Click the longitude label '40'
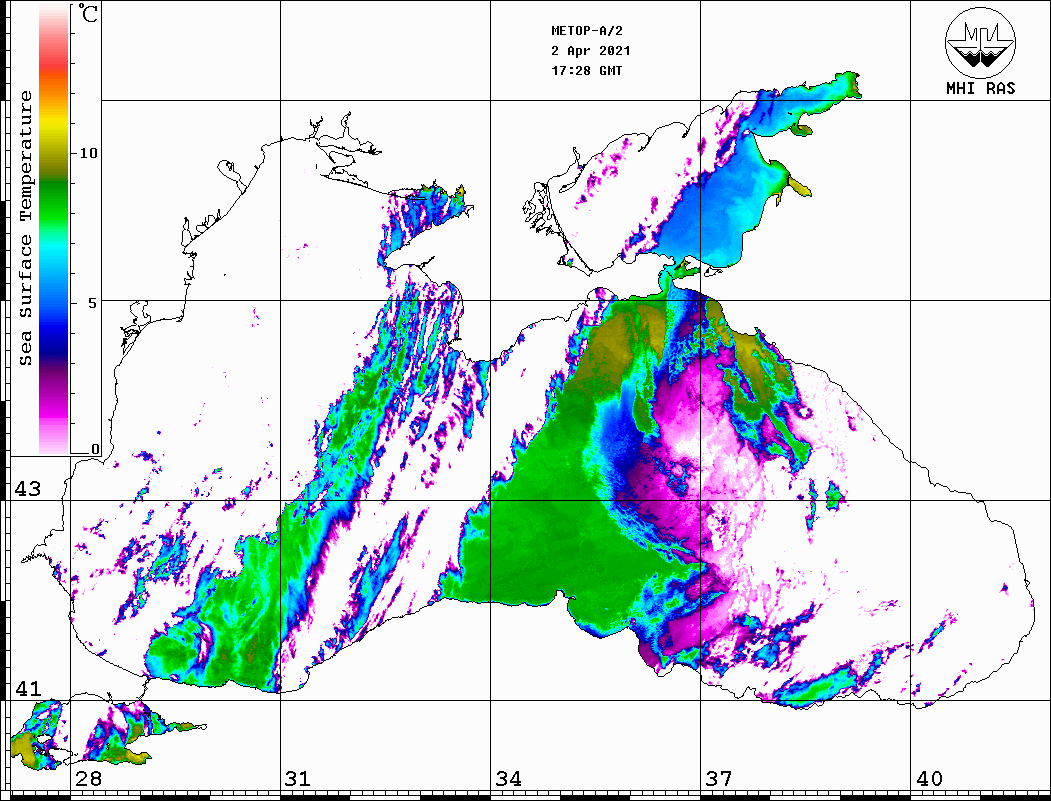The image size is (1051, 801). click(x=929, y=778)
